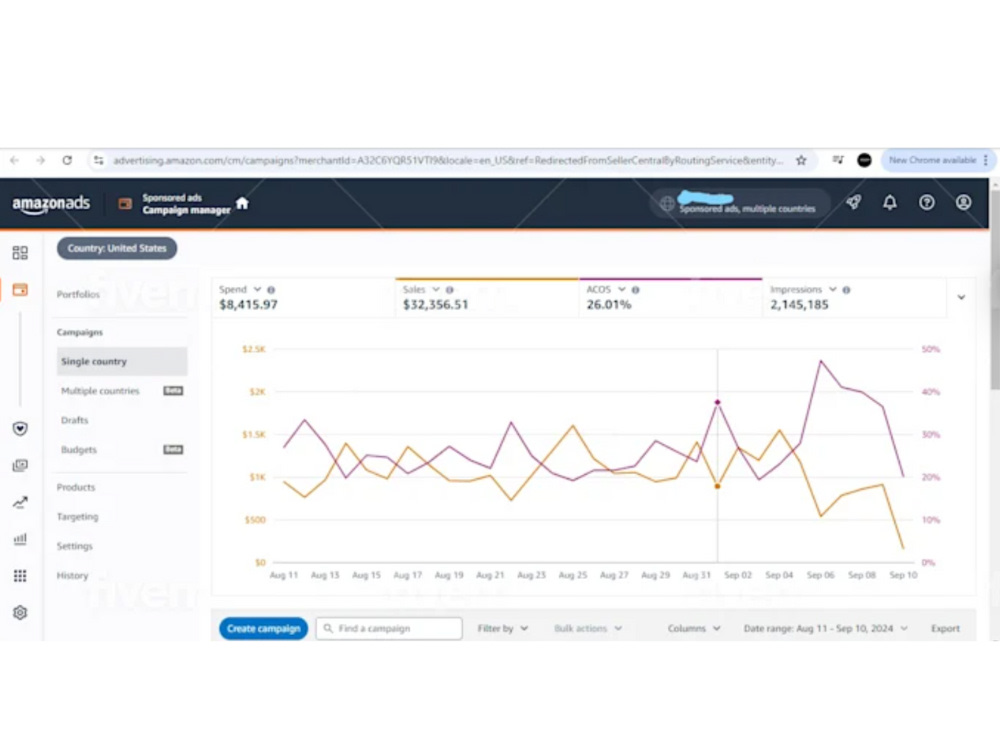The image size is (1000, 750).
Task: Open Portfolios in left menu
Action: tap(78, 294)
